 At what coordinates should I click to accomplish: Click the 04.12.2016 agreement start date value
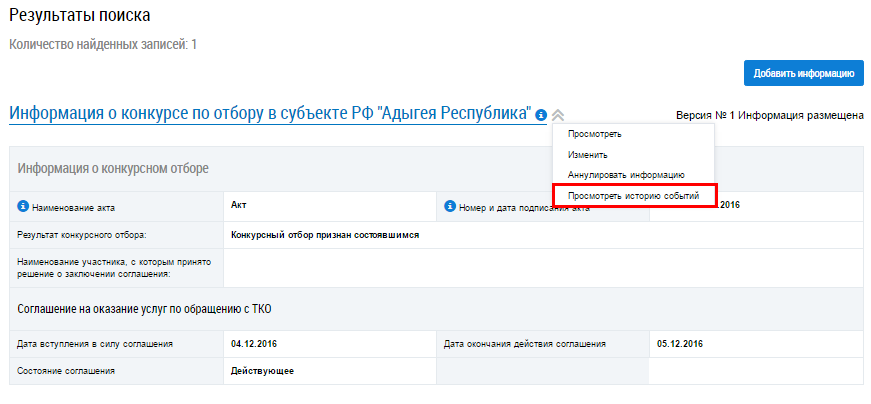(254, 343)
